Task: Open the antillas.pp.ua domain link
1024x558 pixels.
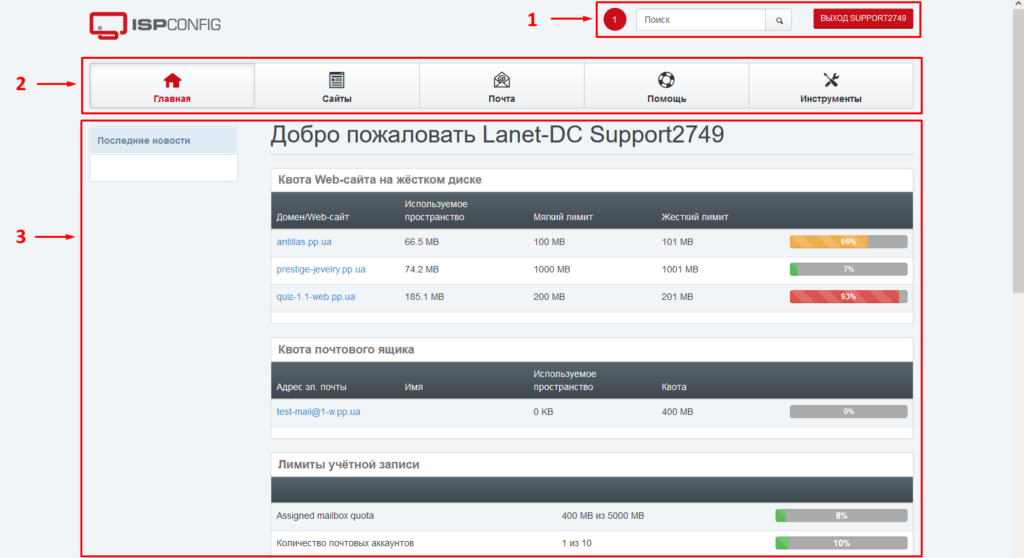Action: coord(305,242)
